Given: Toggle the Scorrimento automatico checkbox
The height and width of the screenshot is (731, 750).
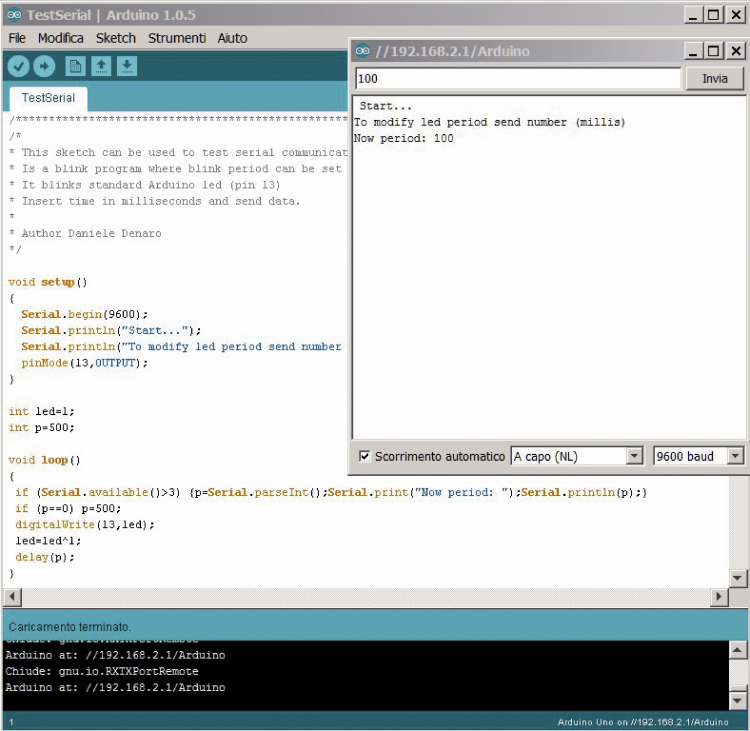Looking at the screenshot, I should pos(364,456).
